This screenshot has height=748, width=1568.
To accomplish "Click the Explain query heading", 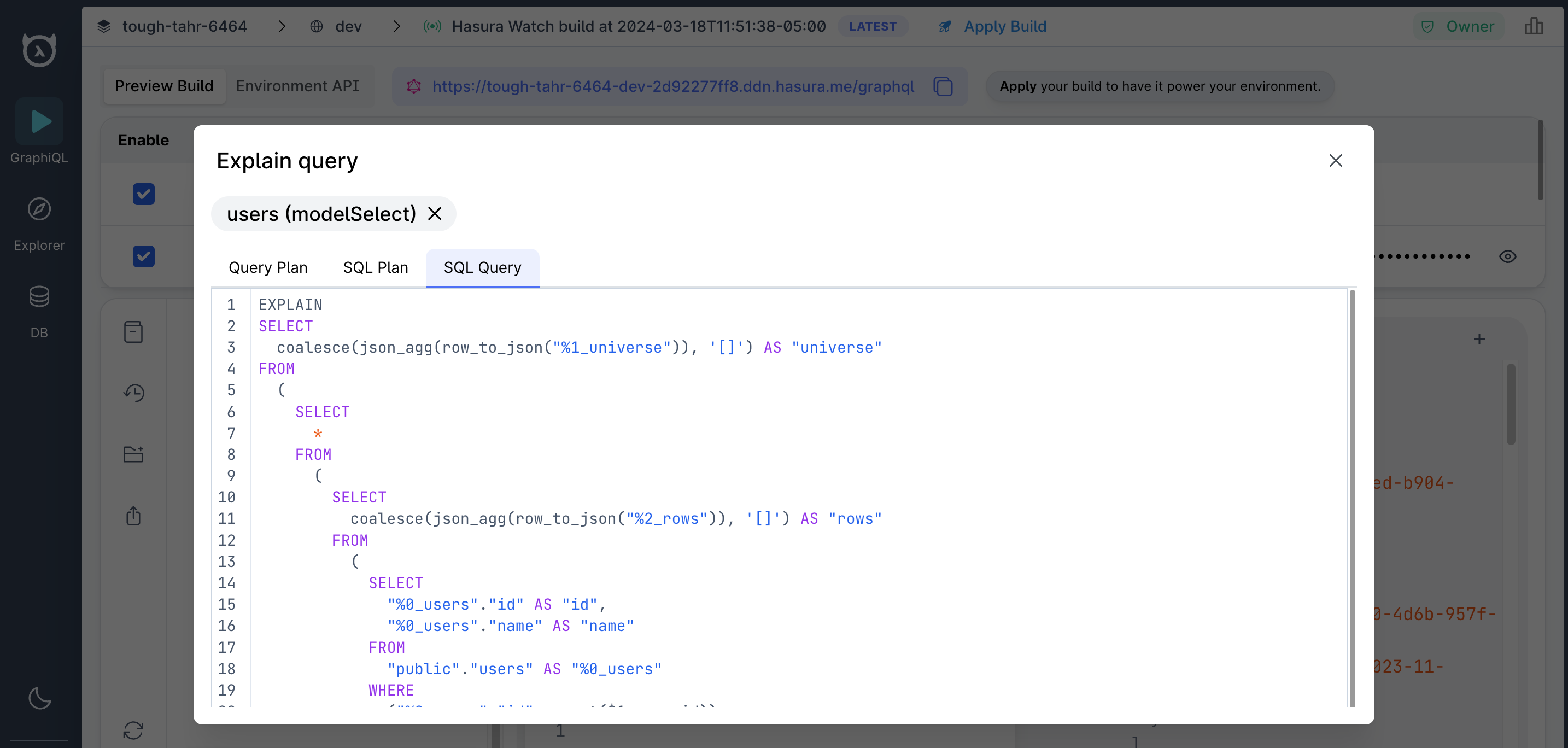I will pyautogui.click(x=288, y=161).
